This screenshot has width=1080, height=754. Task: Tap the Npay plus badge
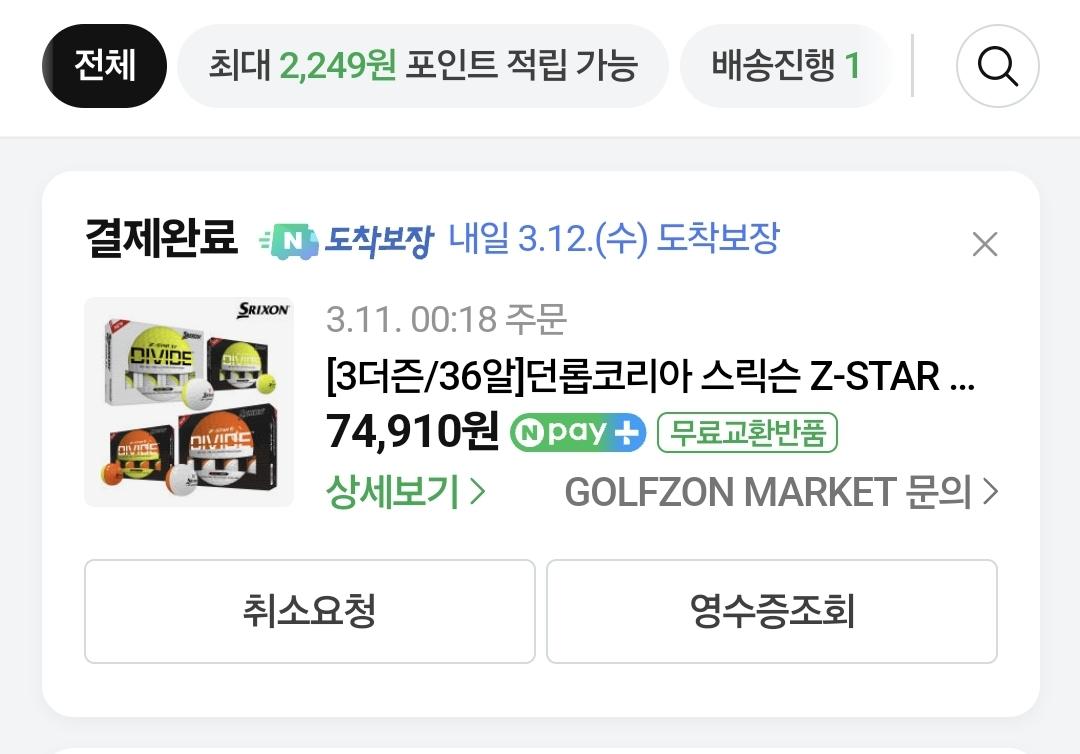(x=578, y=432)
